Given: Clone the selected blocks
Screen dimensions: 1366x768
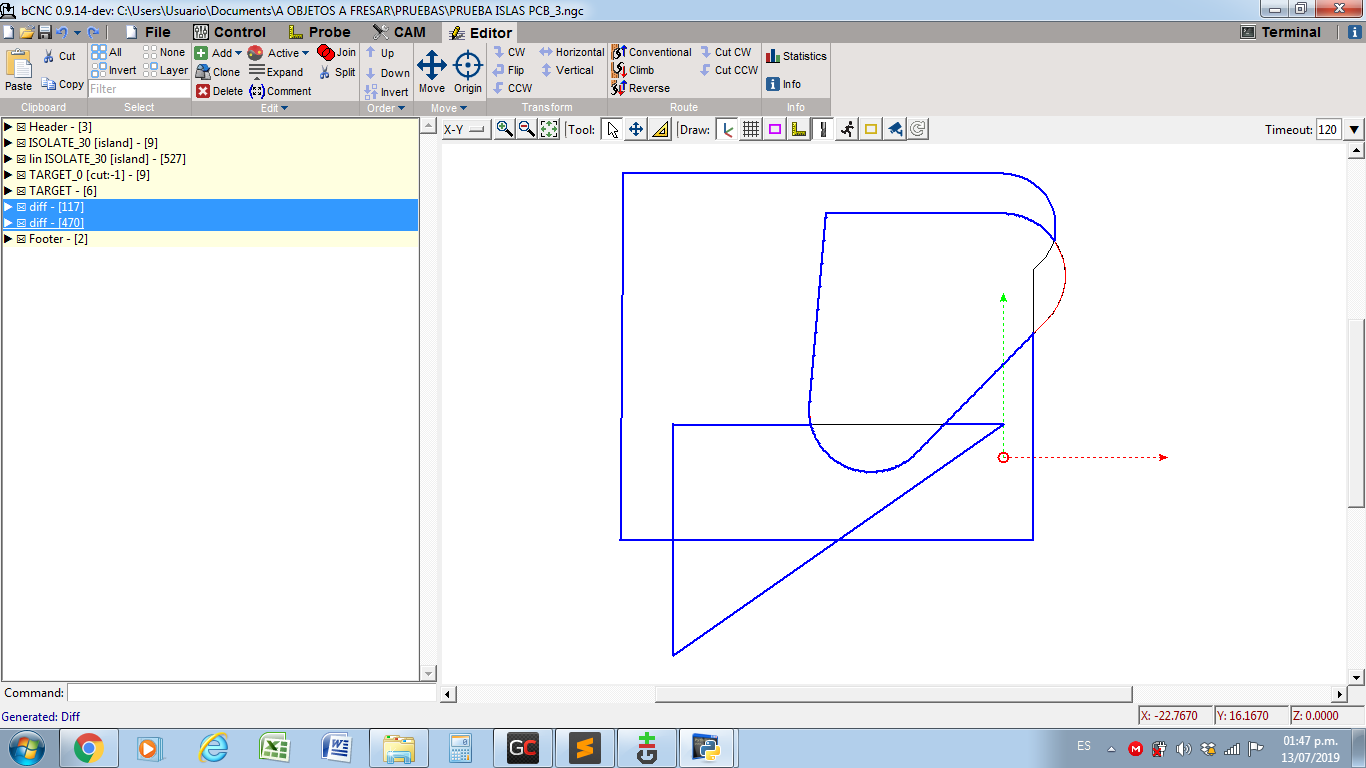Looking at the screenshot, I should (218, 72).
